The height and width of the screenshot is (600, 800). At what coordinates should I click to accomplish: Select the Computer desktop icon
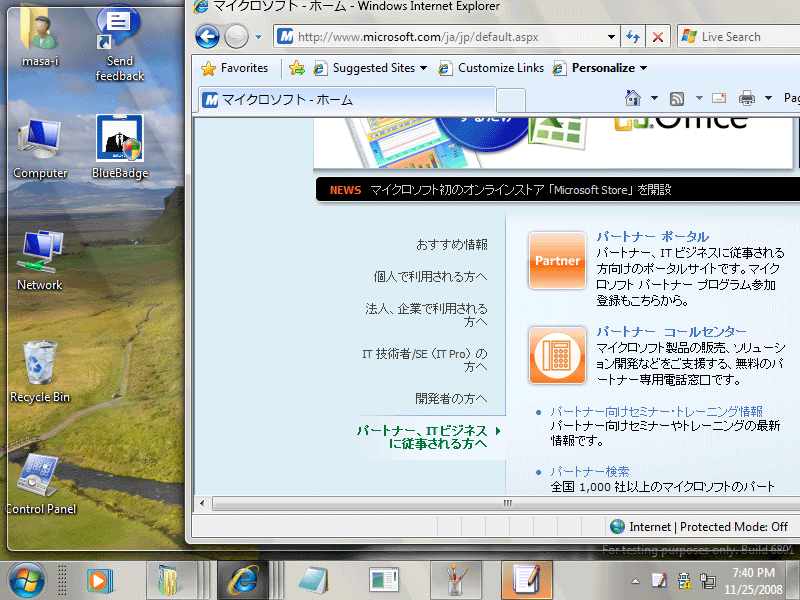point(40,148)
